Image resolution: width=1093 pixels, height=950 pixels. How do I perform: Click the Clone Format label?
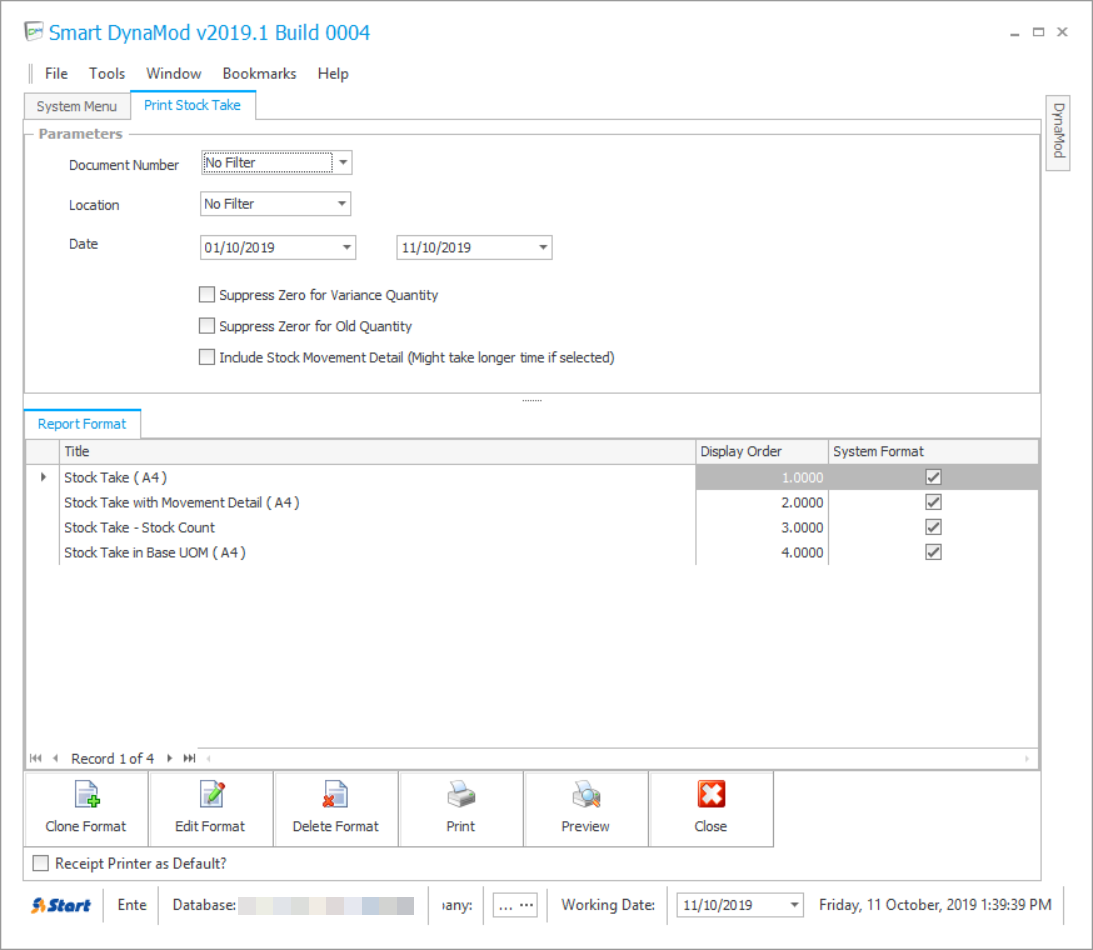tap(86, 827)
